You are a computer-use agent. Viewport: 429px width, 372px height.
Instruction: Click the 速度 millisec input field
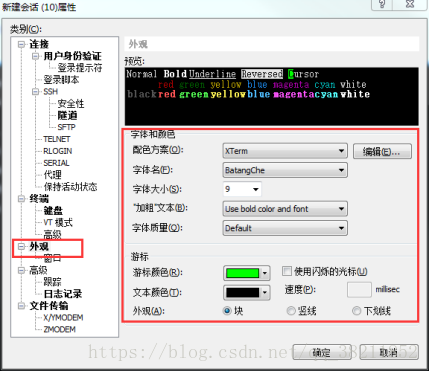359,289
